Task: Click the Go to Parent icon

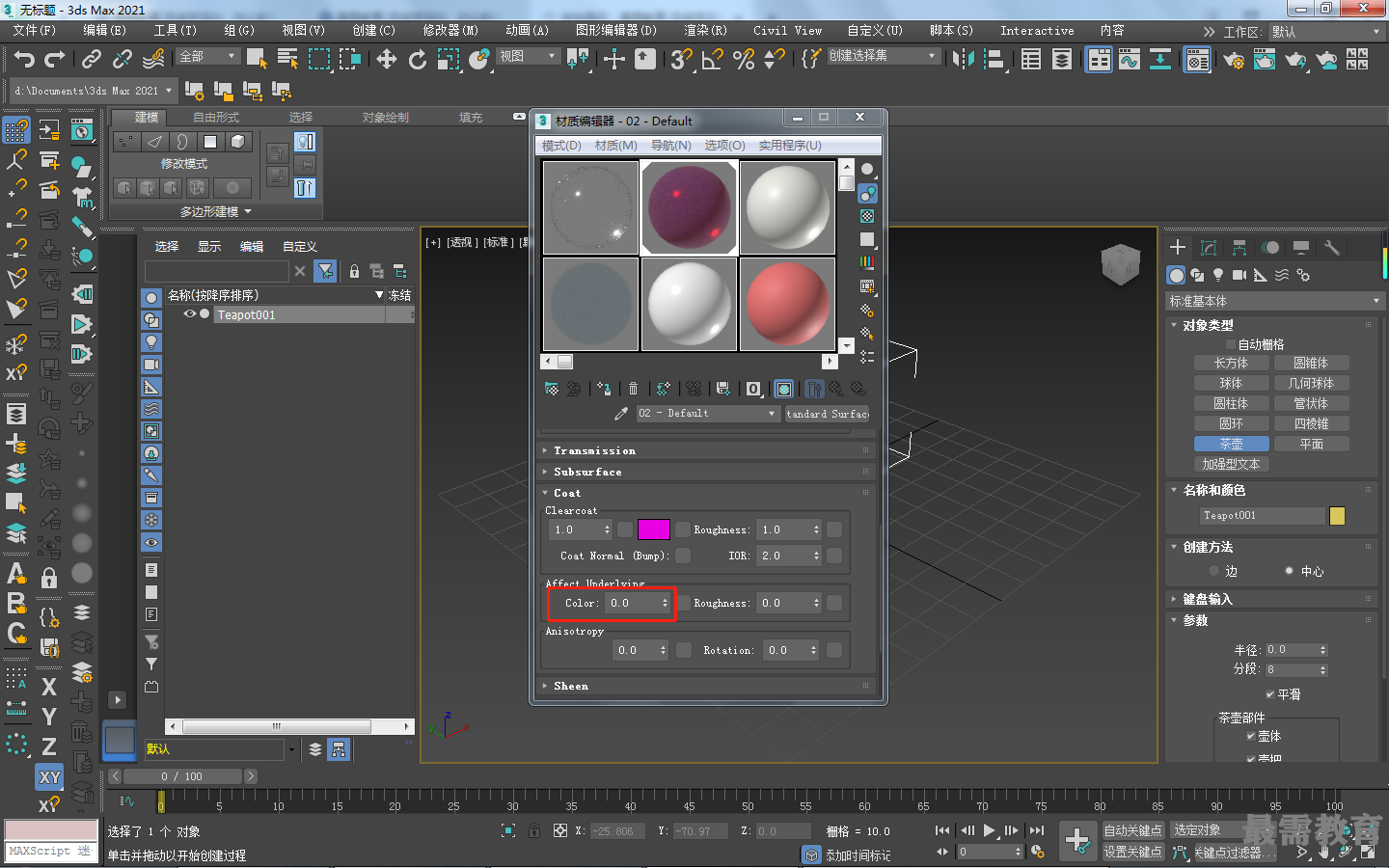Action: pos(836,389)
